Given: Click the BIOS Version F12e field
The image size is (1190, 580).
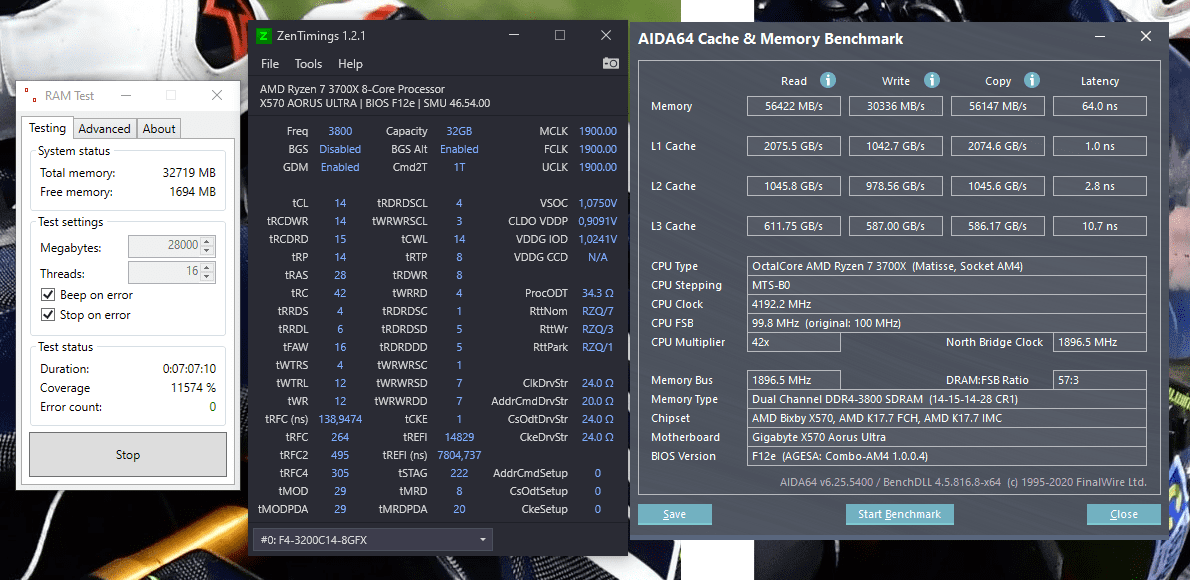Looking at the screenshot, I should [x=946, y=456].
